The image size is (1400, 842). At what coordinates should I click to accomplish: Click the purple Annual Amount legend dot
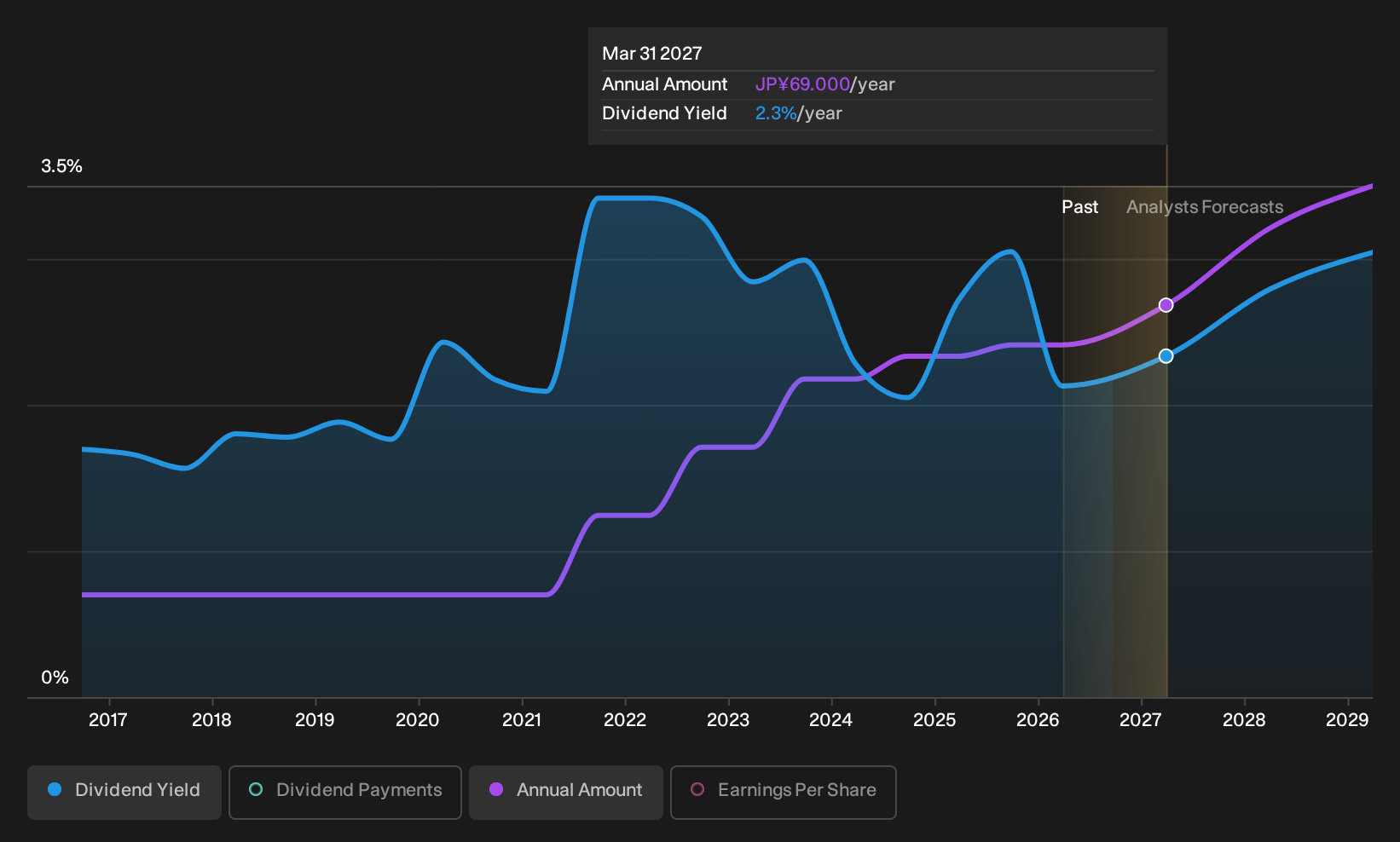click(x=496, y=789)
